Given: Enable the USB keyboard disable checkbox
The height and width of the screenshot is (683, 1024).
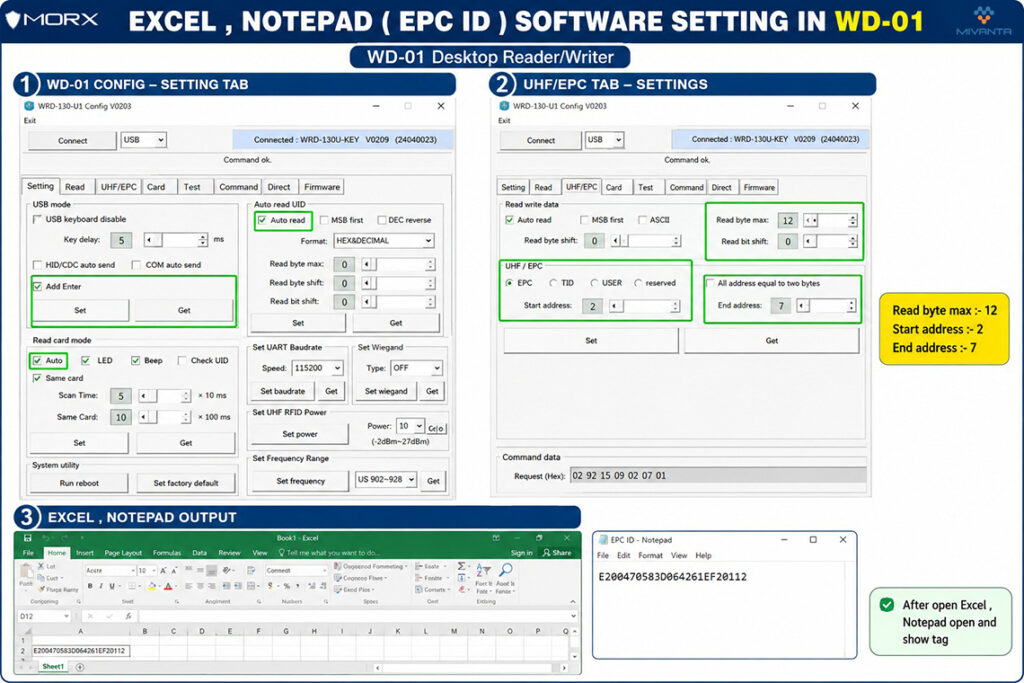Looking at the screenshot, I should (x=37, y=219).
